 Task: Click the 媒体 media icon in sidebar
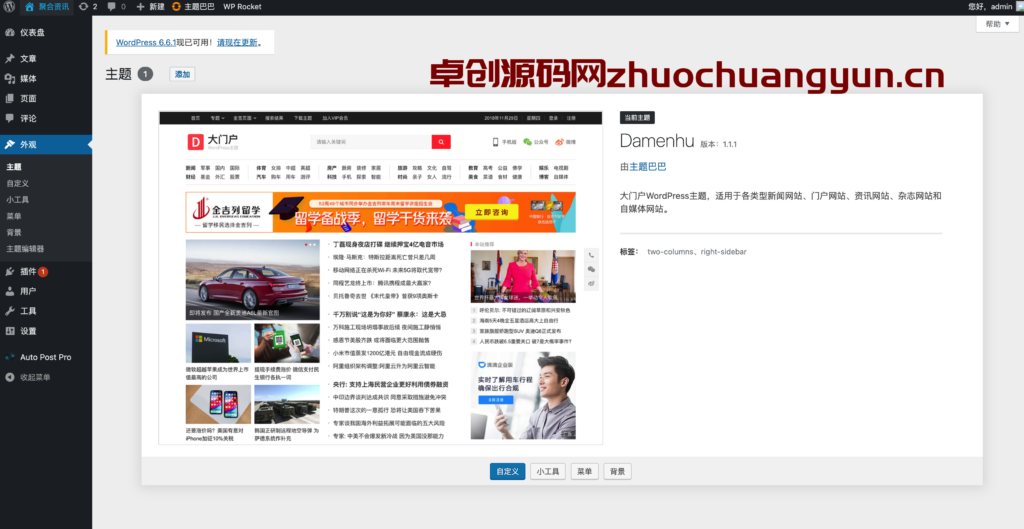coord(10,78)
